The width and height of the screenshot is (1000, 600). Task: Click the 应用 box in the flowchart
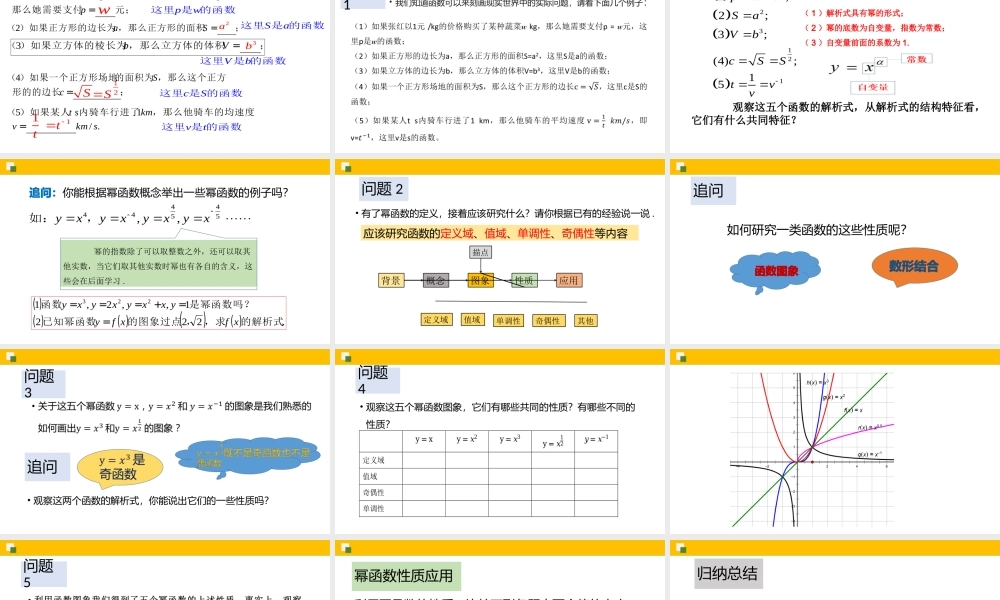click(x=568, y=281)
